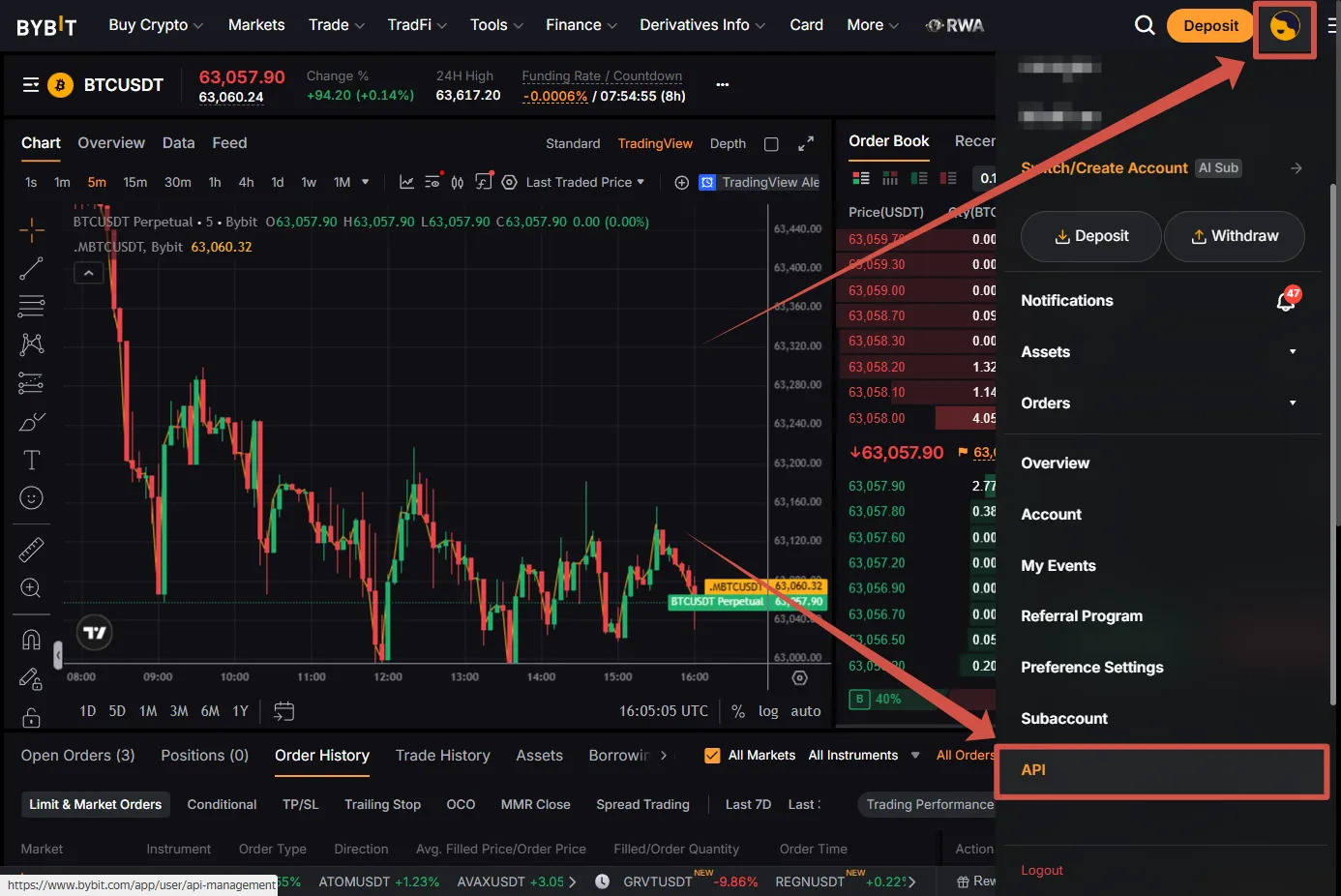Toggle the square checkbox next to Depth
Viewport: 1341px width, 896px height.
tap(771, 144)
